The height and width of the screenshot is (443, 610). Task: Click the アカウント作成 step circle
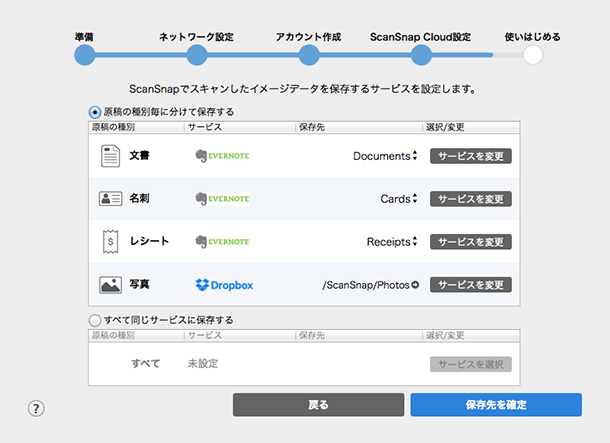(x=309, y=55)
